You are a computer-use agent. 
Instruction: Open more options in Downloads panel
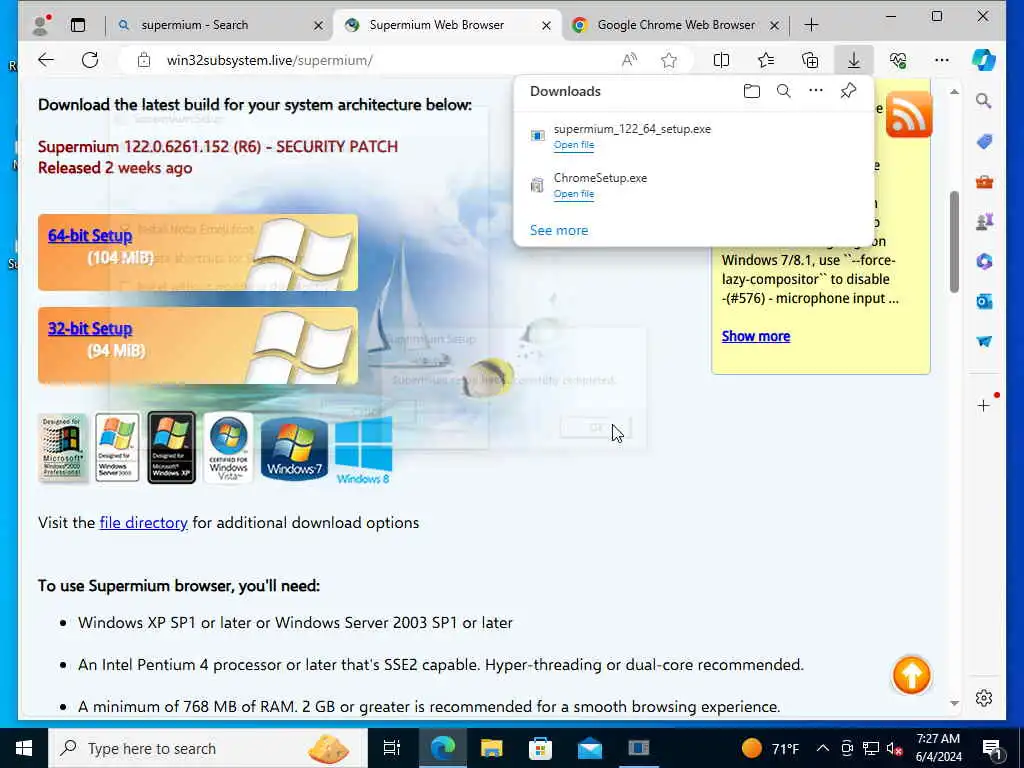pyautogui.click(x=816, y=90)
